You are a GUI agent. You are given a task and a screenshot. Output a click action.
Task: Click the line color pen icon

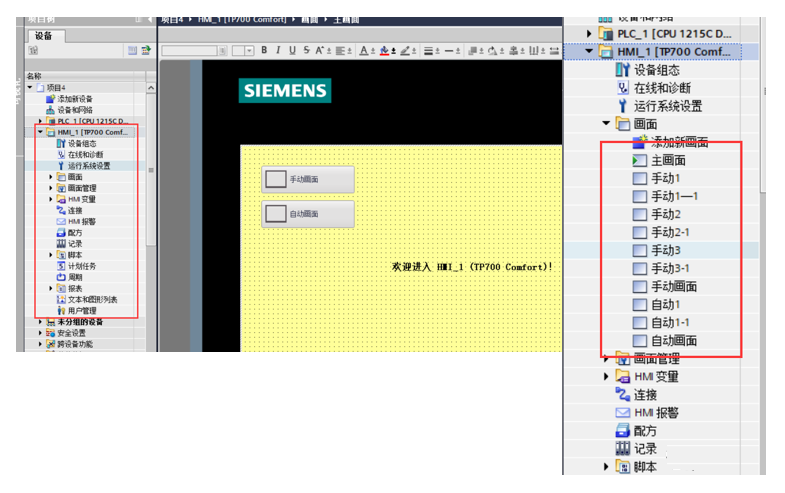click(405, 51)
